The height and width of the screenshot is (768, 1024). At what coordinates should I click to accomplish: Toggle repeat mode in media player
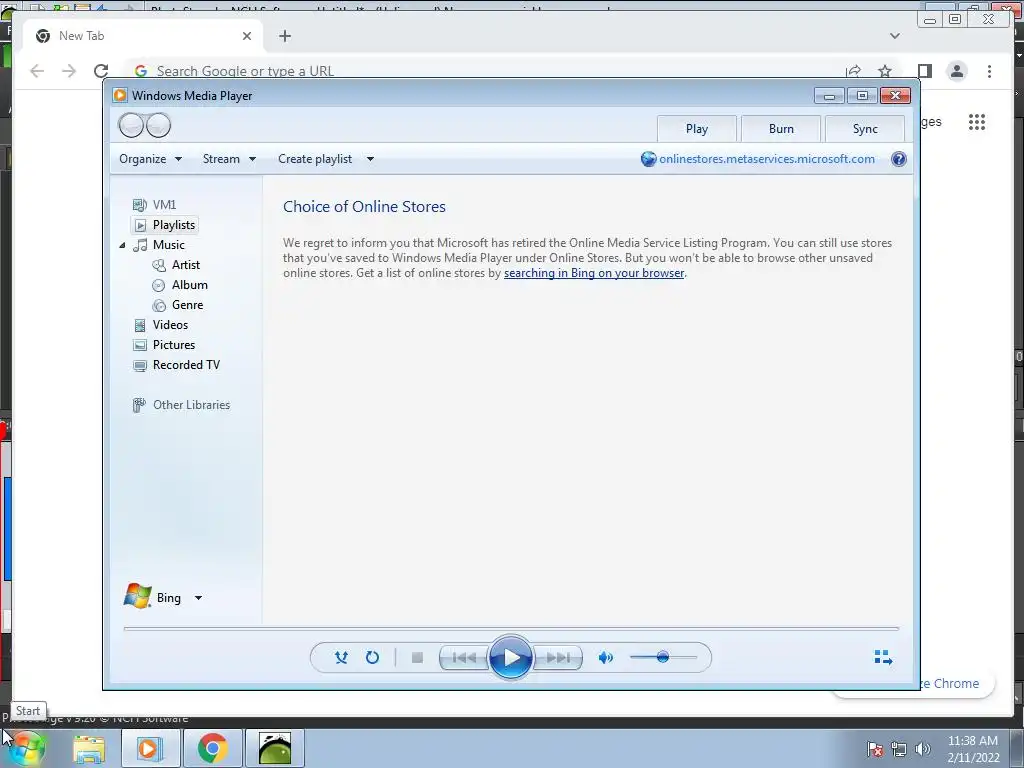point(372,658)
